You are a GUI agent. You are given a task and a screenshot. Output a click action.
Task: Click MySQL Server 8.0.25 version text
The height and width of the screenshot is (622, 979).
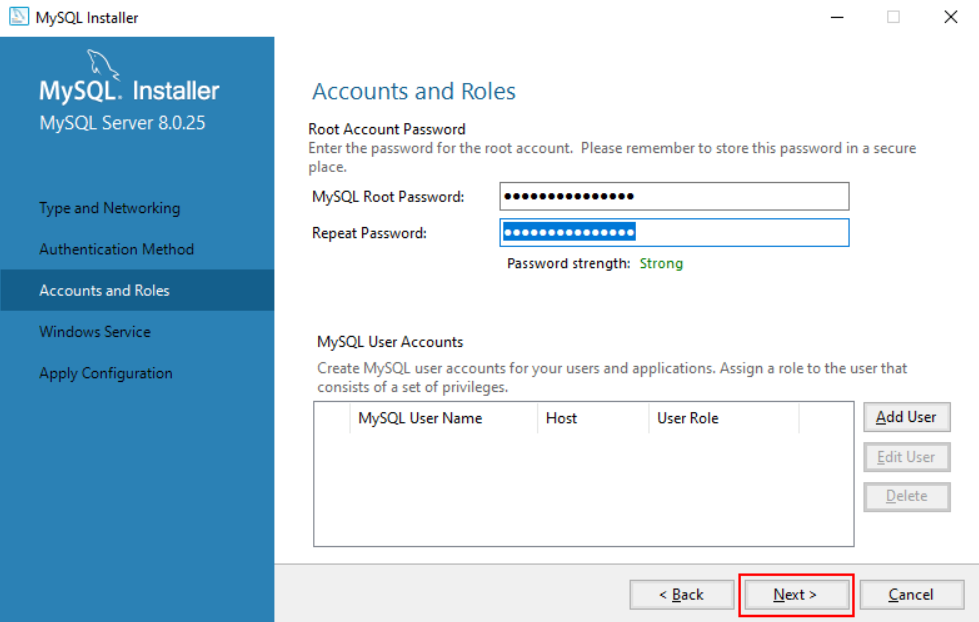coord(122,123)
